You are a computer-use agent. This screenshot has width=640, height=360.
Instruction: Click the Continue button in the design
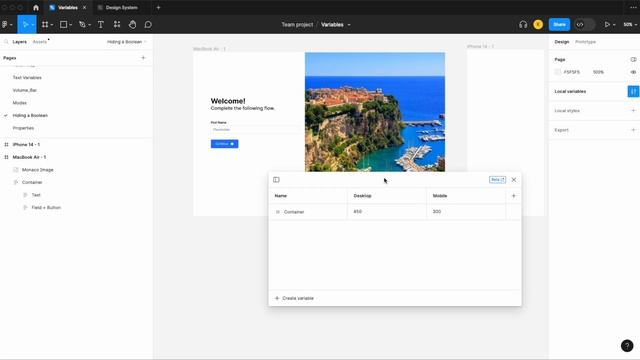pos(224,144)
